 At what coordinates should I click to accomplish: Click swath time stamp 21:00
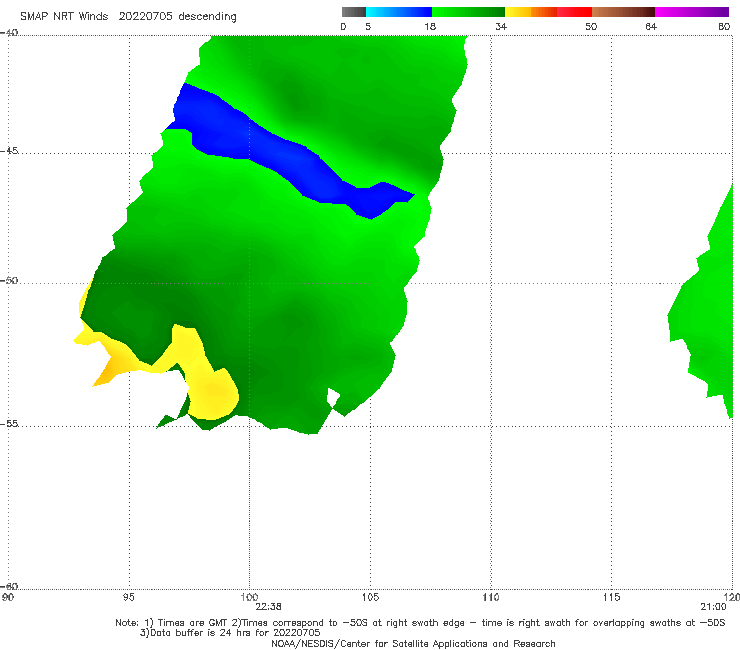click(x=714, y=607)
